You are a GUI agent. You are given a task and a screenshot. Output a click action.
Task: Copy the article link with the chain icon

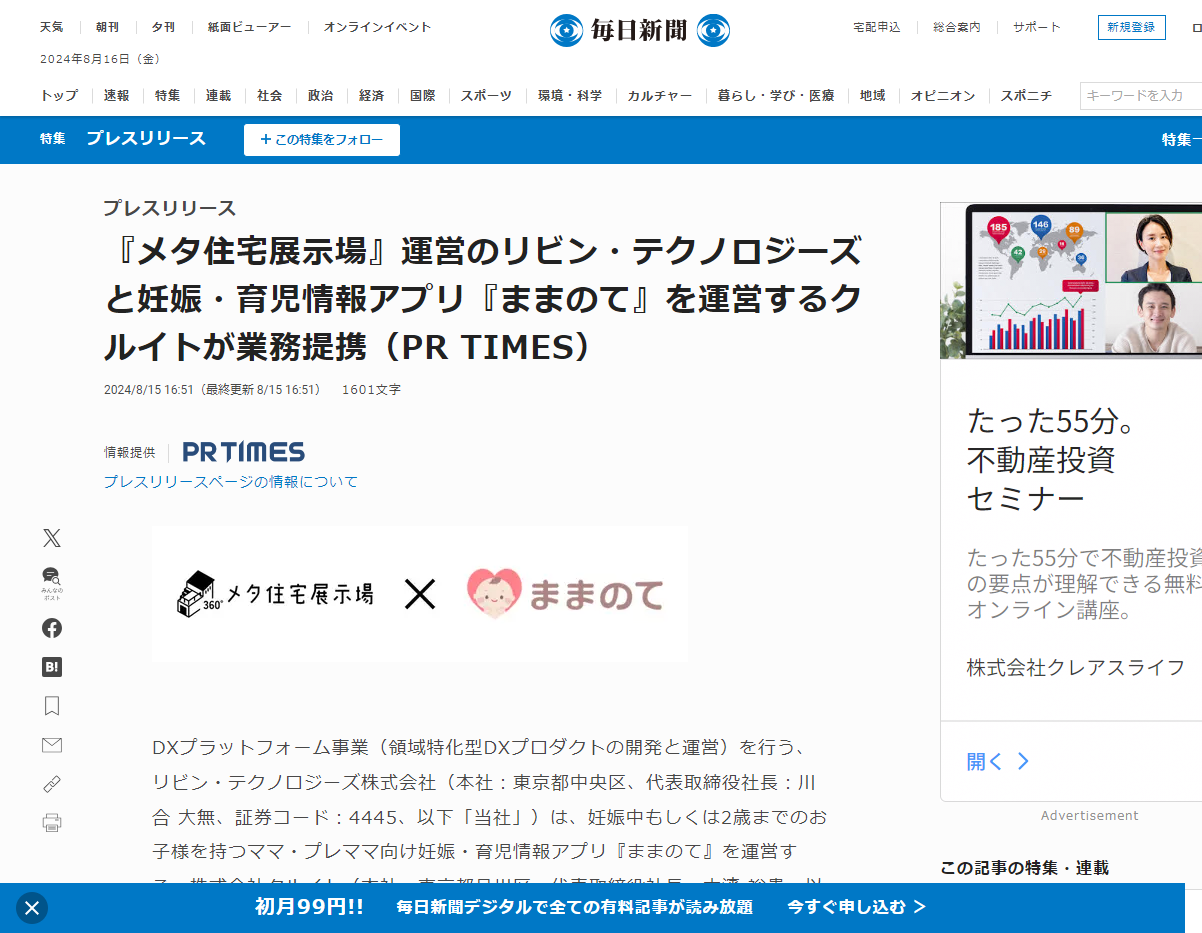(x=52, y=784)
